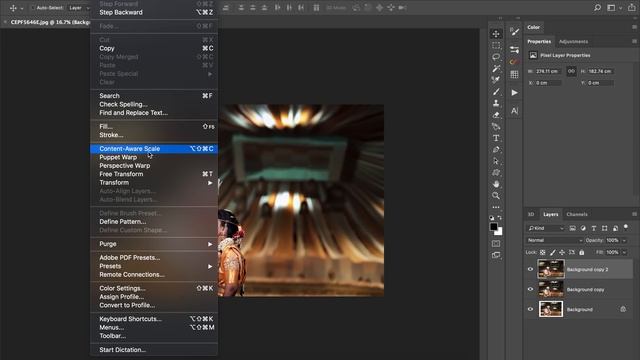Open the Fill slider dropdown arrow
This screenshot has width=640, height=360.
[624, 253]
